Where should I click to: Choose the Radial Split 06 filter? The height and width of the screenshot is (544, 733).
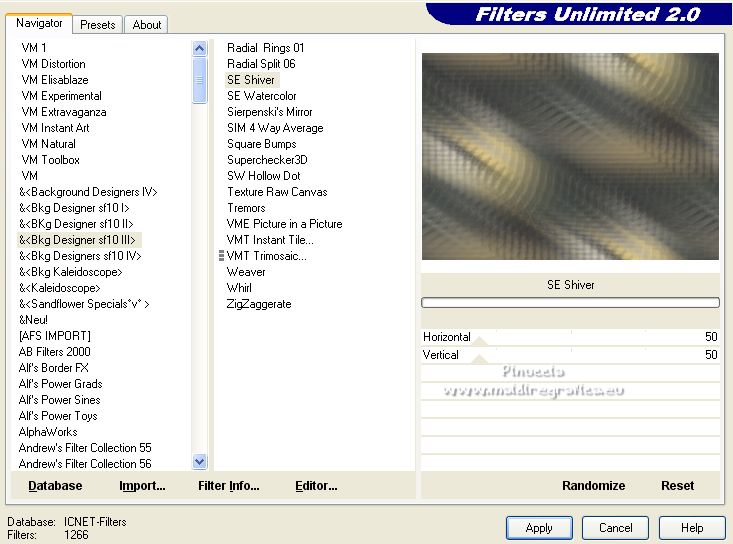coord(261,64)
